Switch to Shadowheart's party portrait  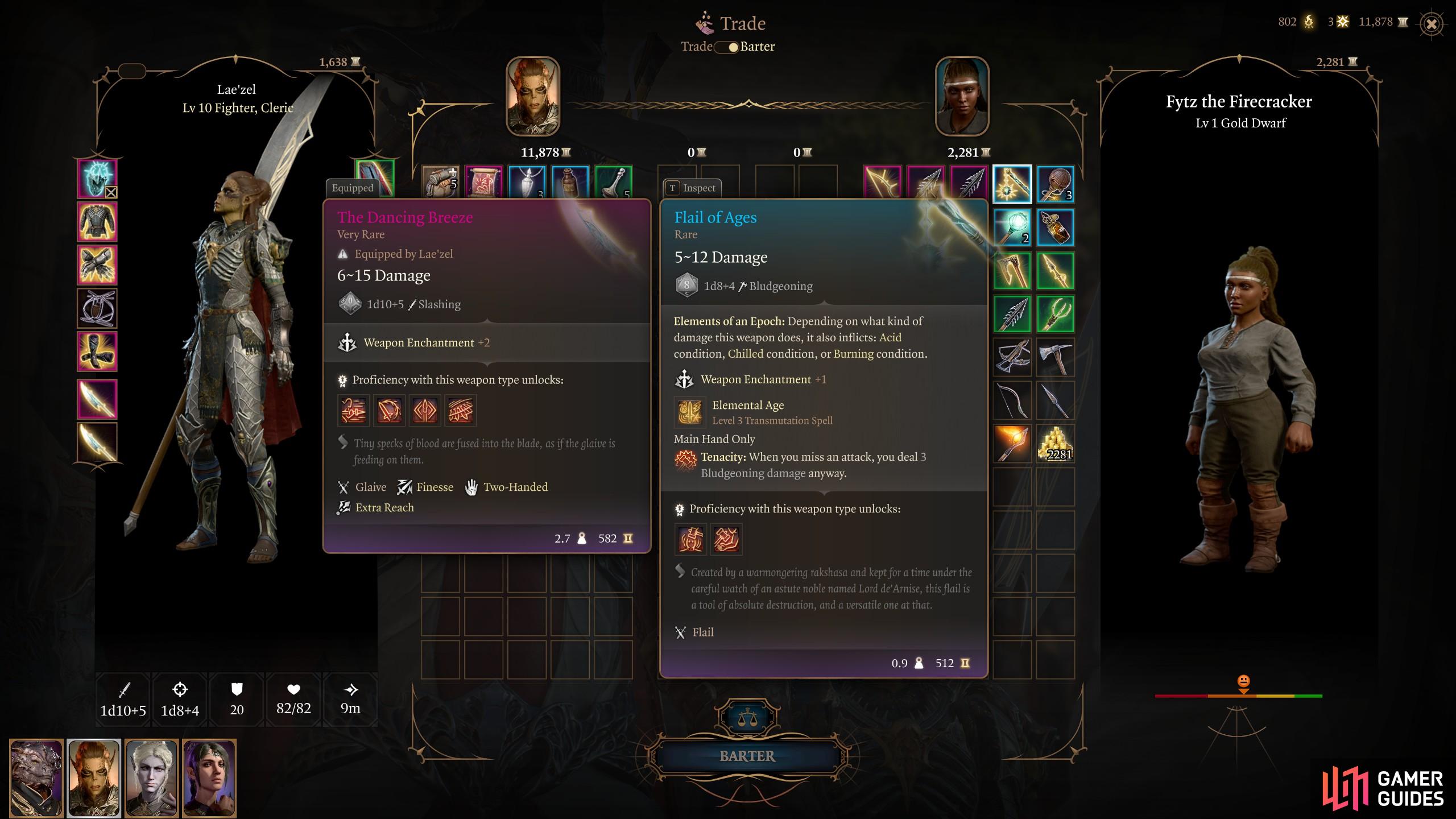(x=209, y=778)
